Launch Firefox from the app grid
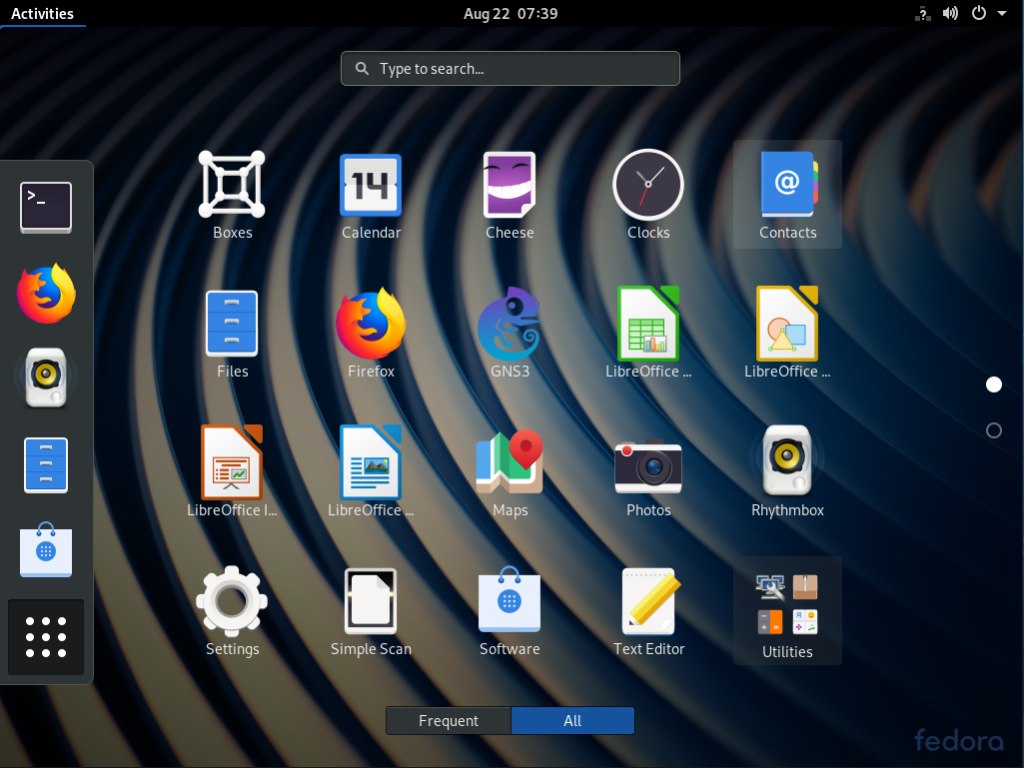Image resolution: width=1024 pixels, height=768 pixels. coord(371,333)
